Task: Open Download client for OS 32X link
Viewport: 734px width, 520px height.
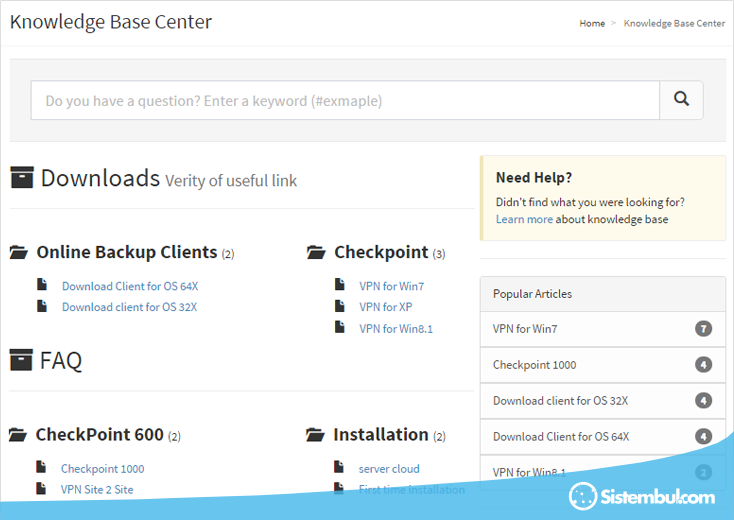Action: [x=129, y=307]
